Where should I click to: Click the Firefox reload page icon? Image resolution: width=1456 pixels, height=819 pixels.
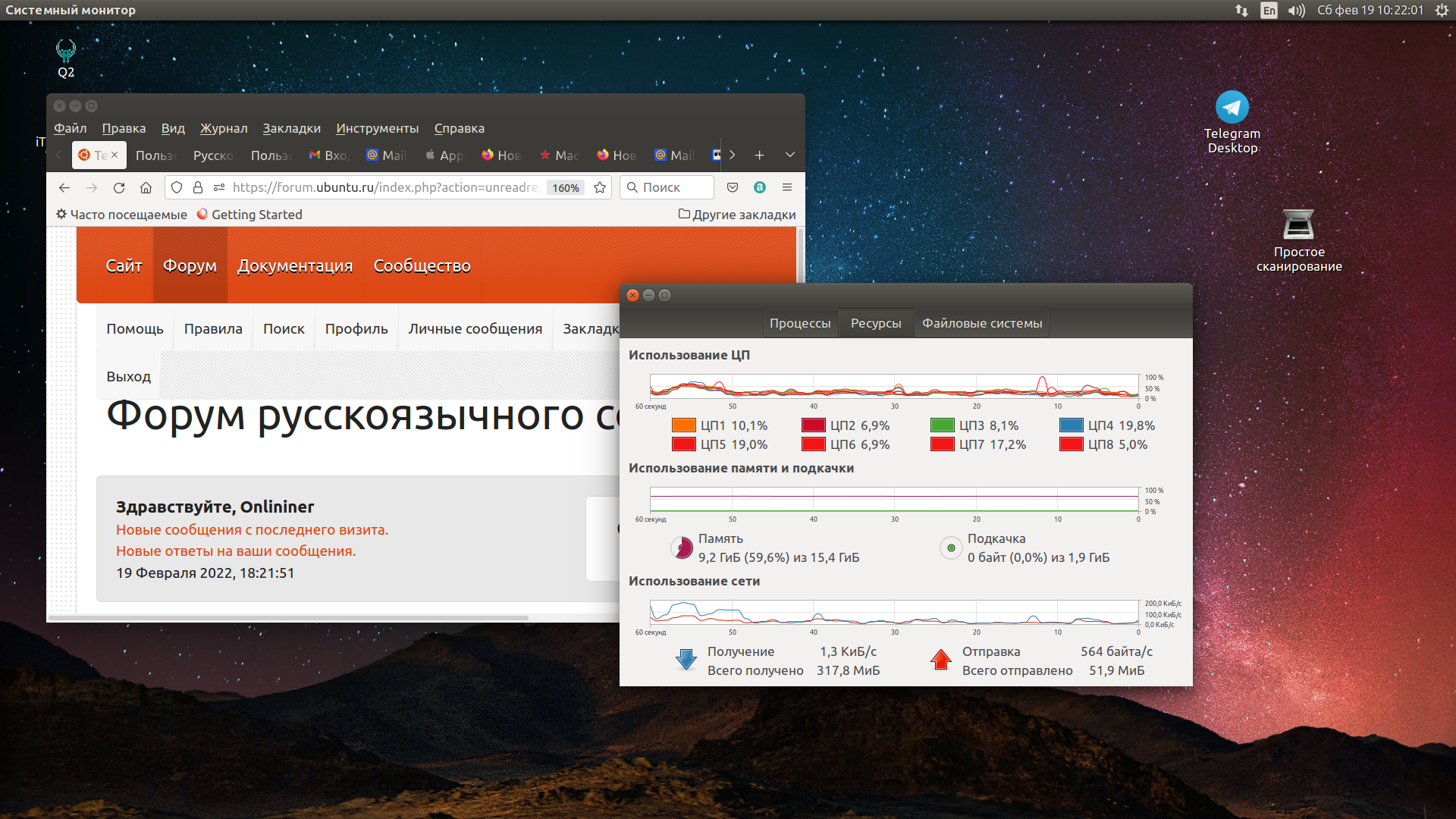119,187
